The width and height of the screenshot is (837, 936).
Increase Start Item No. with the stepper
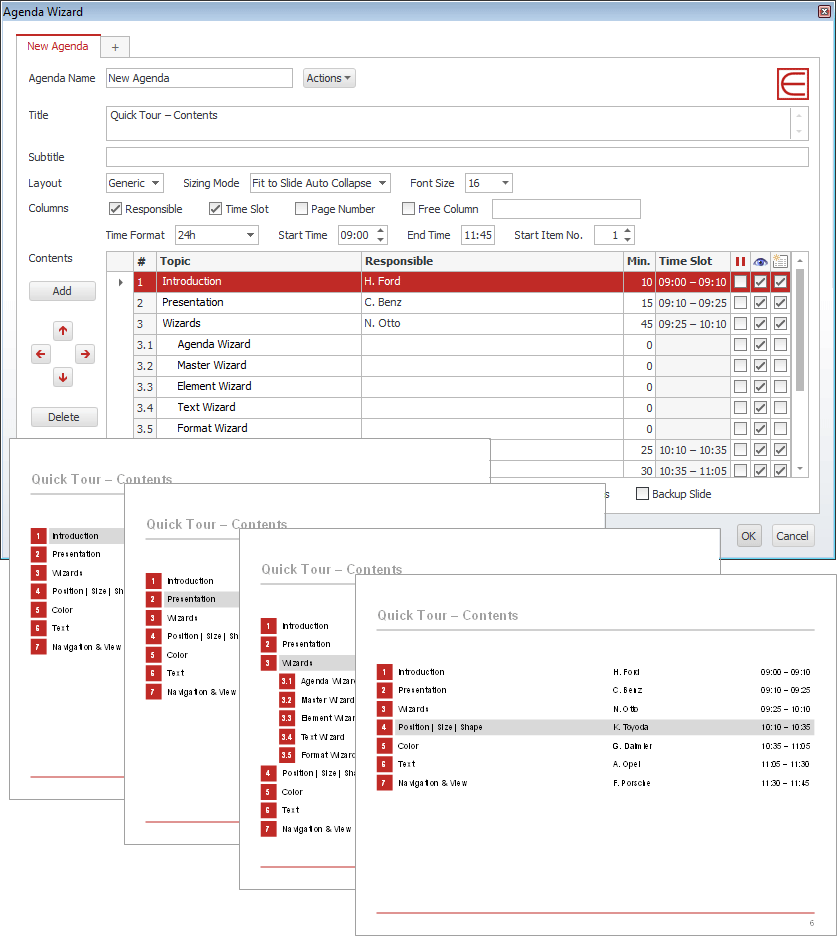(x=627, y=230)
